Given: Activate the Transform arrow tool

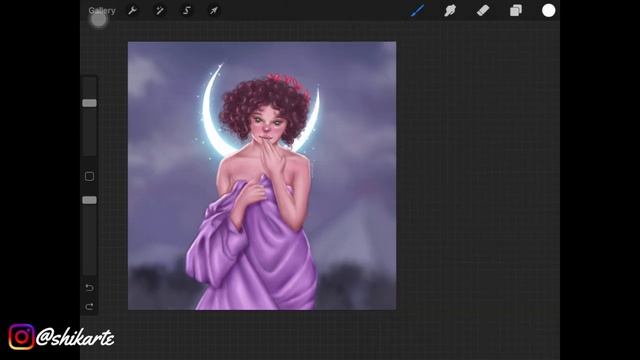Looking at the screenshot, I should [x=214, y=11].
